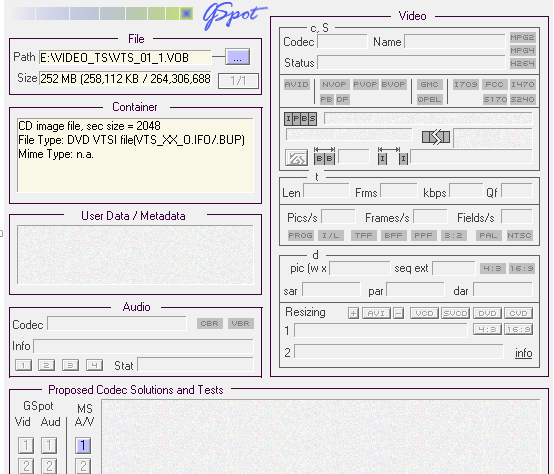
Task: Toggle GSpot Vid test button 1
Action: click(x=26, y=445)
